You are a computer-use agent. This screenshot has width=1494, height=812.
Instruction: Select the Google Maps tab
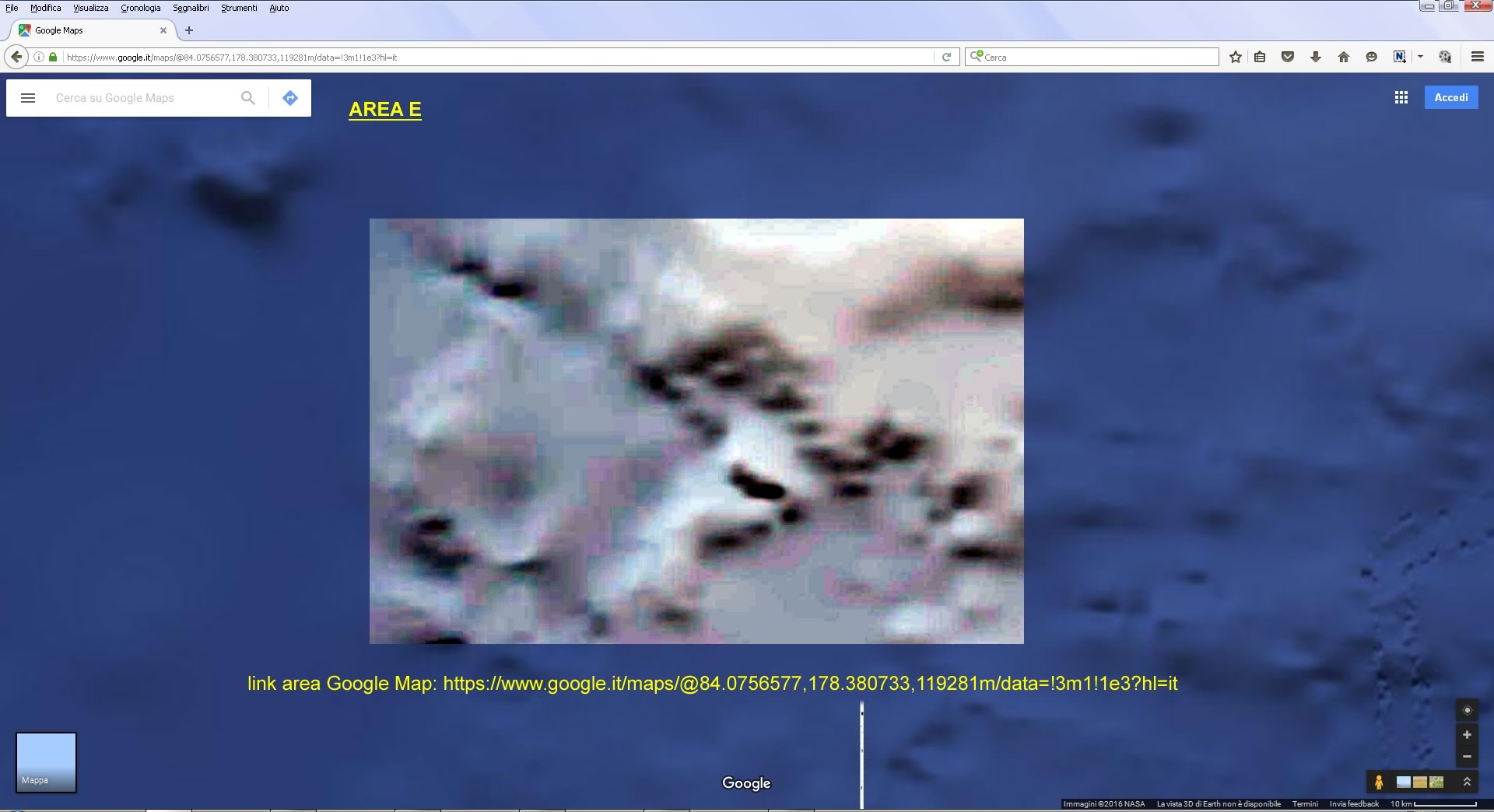click(92, 30)
